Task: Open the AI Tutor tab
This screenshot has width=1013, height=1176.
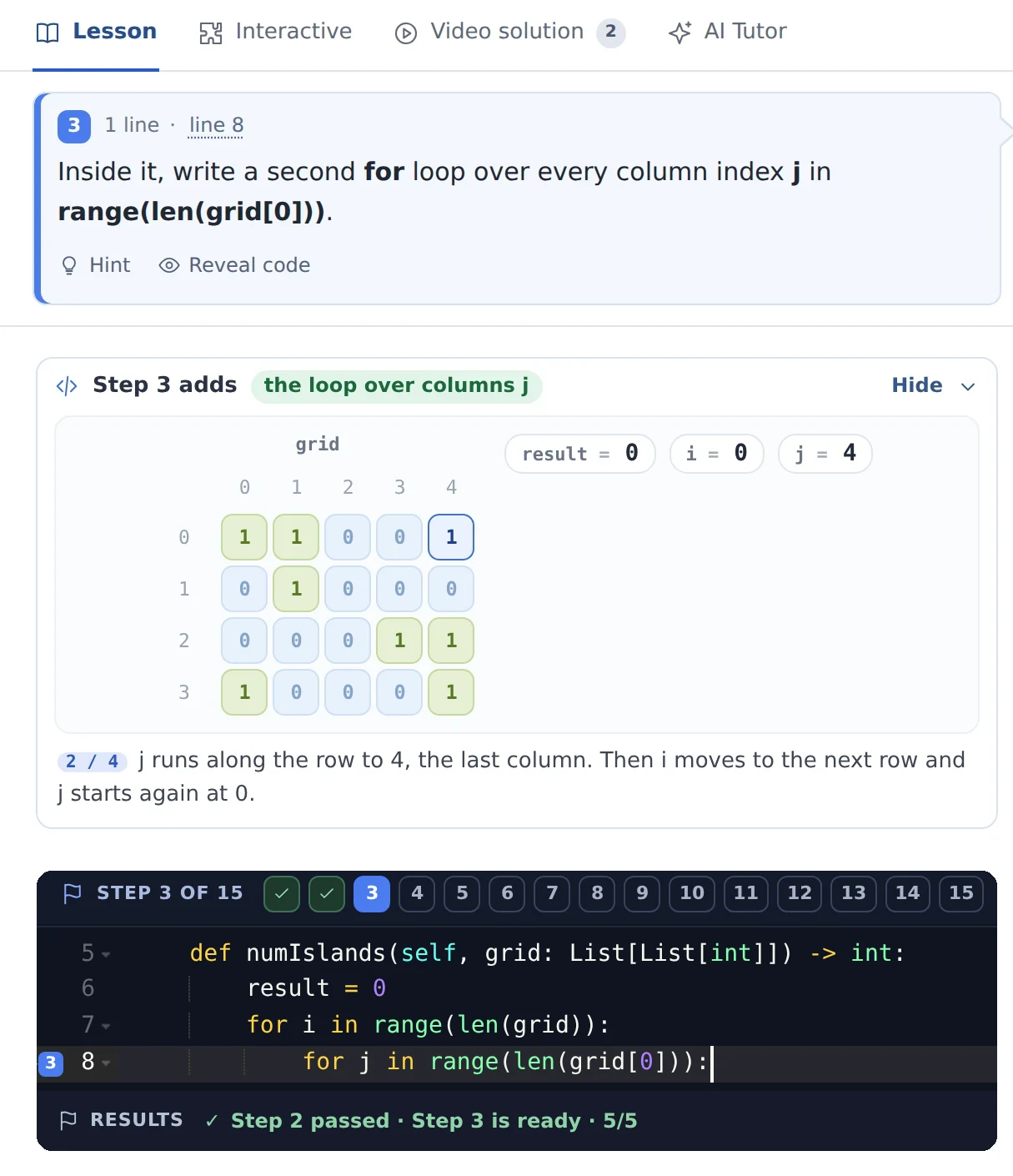Action: tap(728, 33)
